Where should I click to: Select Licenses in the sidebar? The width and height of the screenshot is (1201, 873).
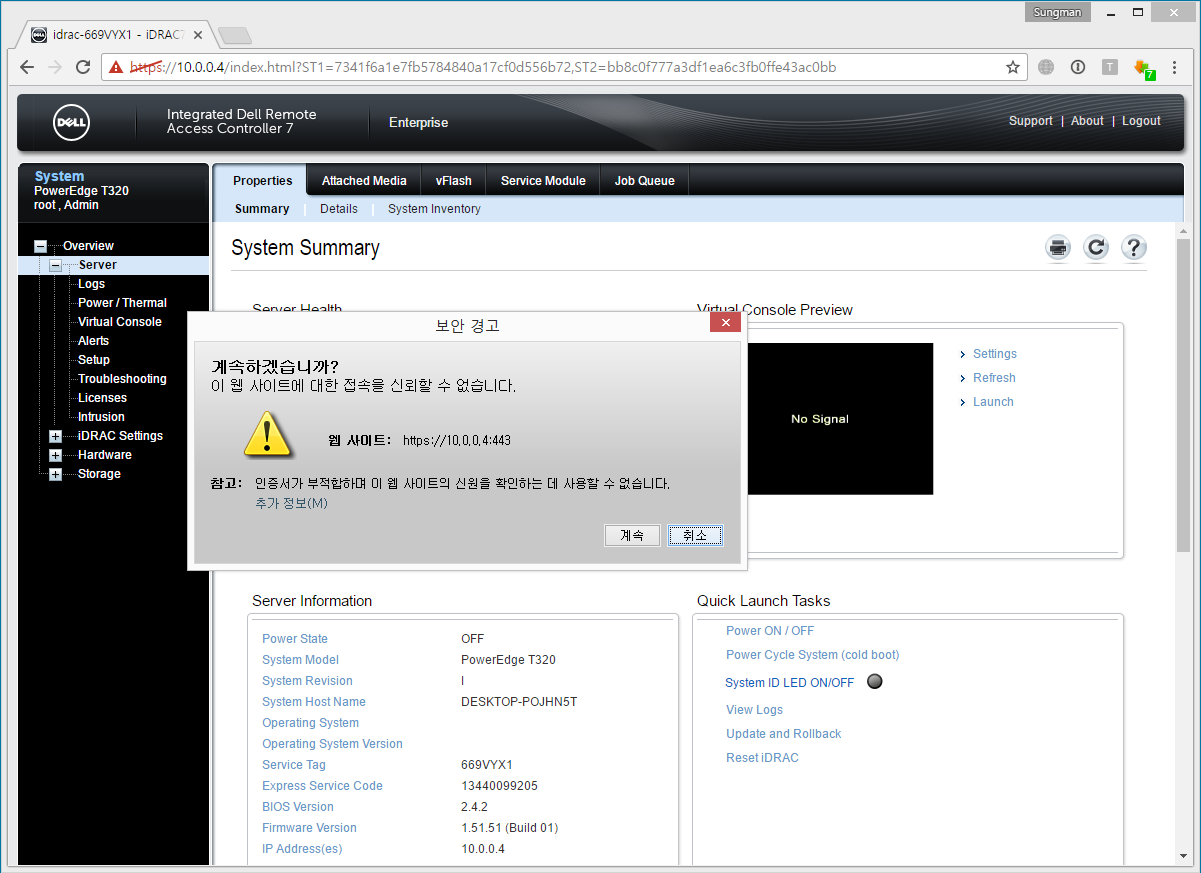[102, 398]
